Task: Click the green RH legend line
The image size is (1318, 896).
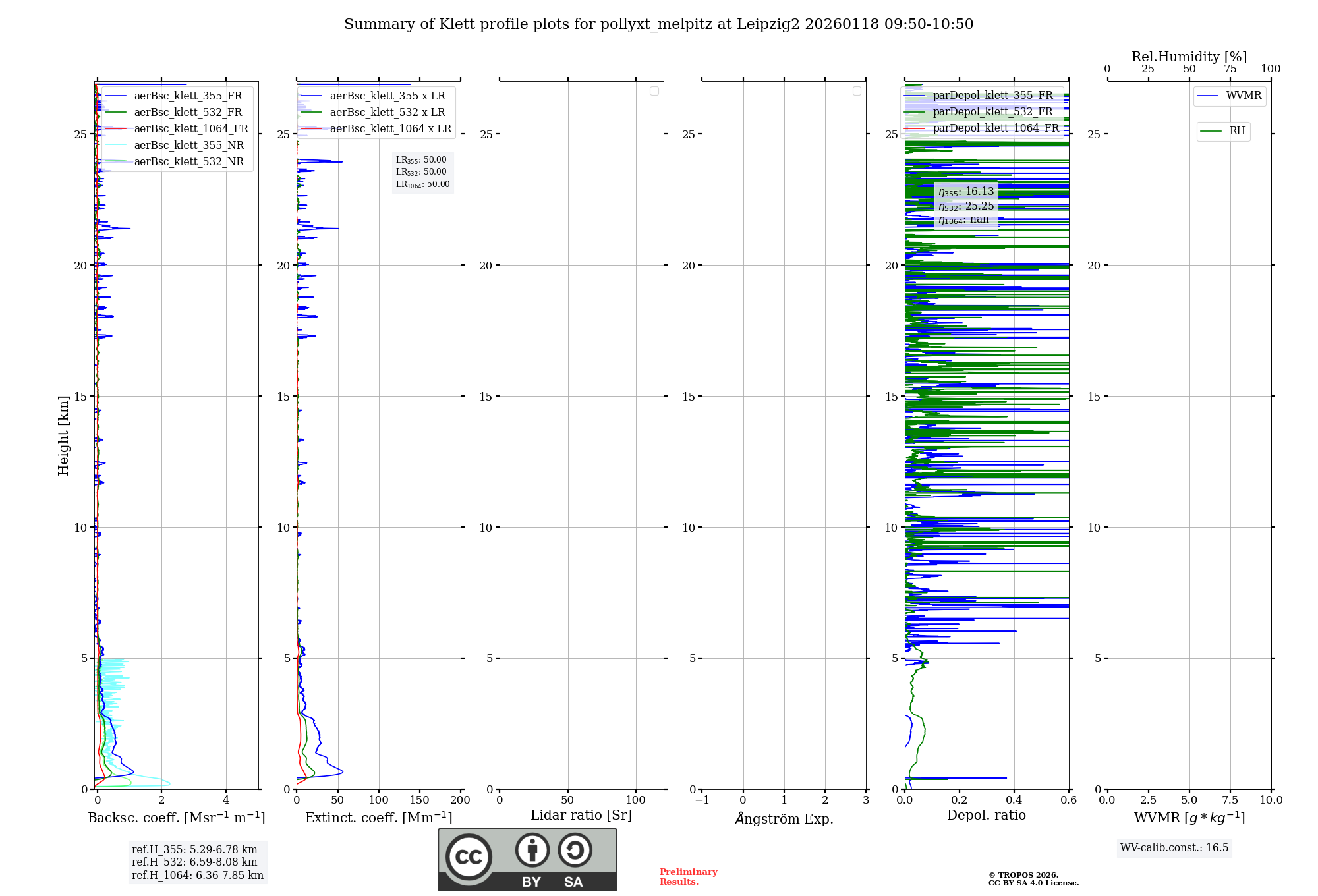Action: (1211, 131)
